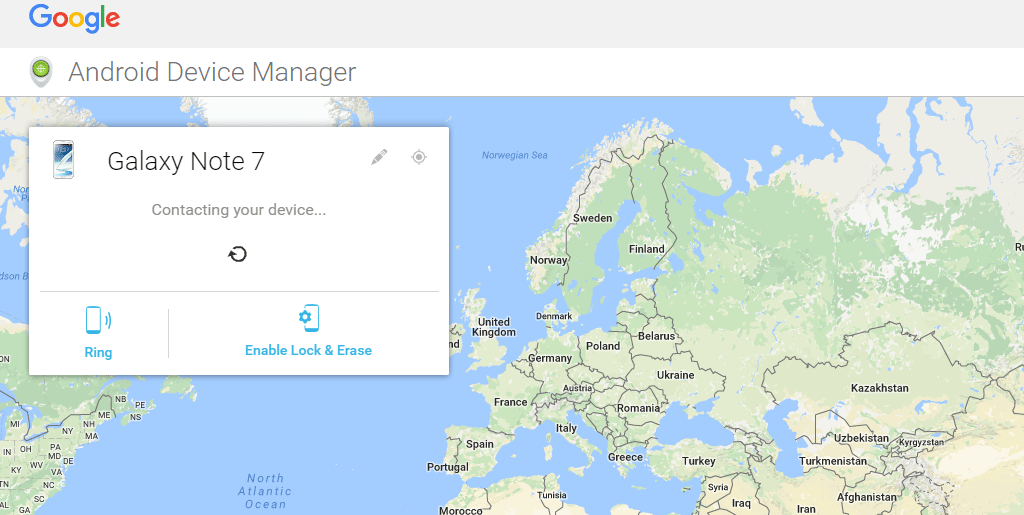
Task: Click Tunisia label on the map
Action: pyautogui.click(x=552, y=495)
